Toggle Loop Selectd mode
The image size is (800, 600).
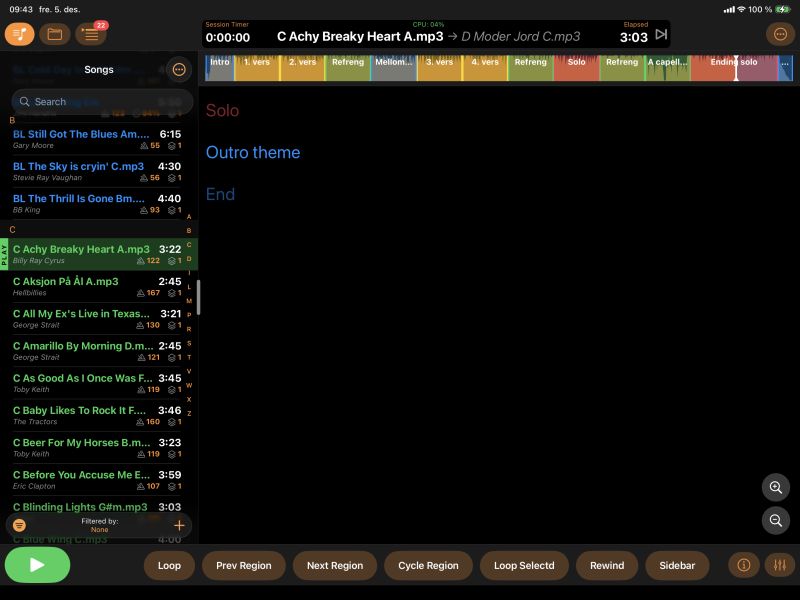(x=524, y=565)
